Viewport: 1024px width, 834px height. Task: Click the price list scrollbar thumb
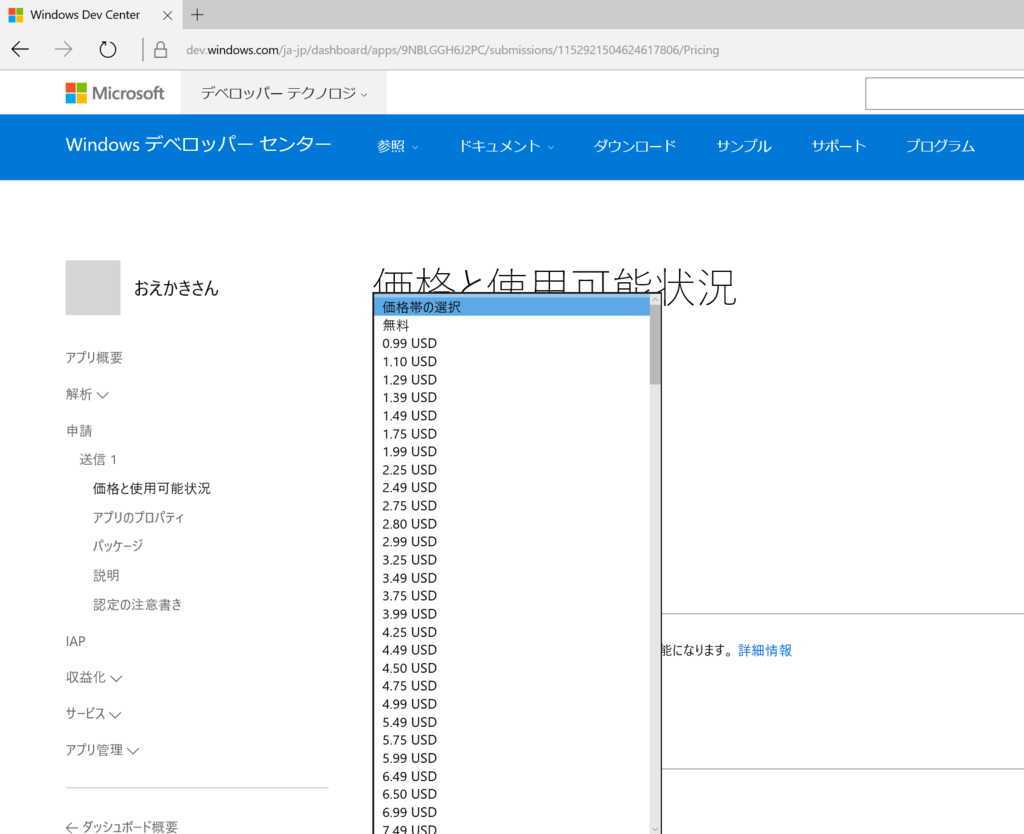pos(655,345)
